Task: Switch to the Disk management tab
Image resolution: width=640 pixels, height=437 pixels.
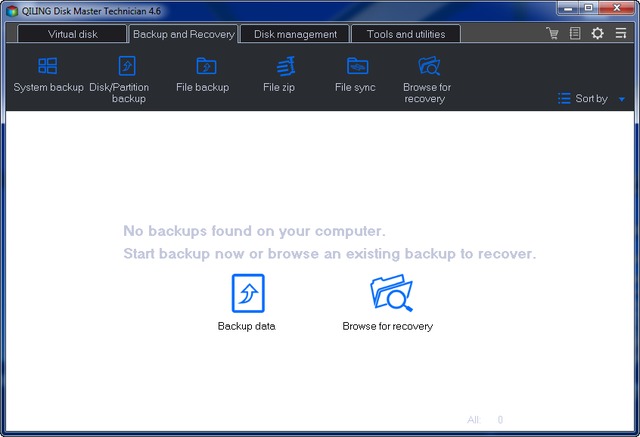Action: click(295, 34)
